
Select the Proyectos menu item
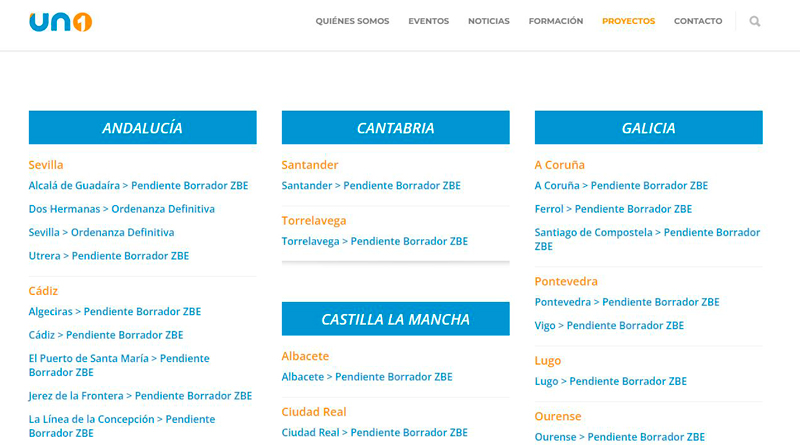tap(629, 21)
